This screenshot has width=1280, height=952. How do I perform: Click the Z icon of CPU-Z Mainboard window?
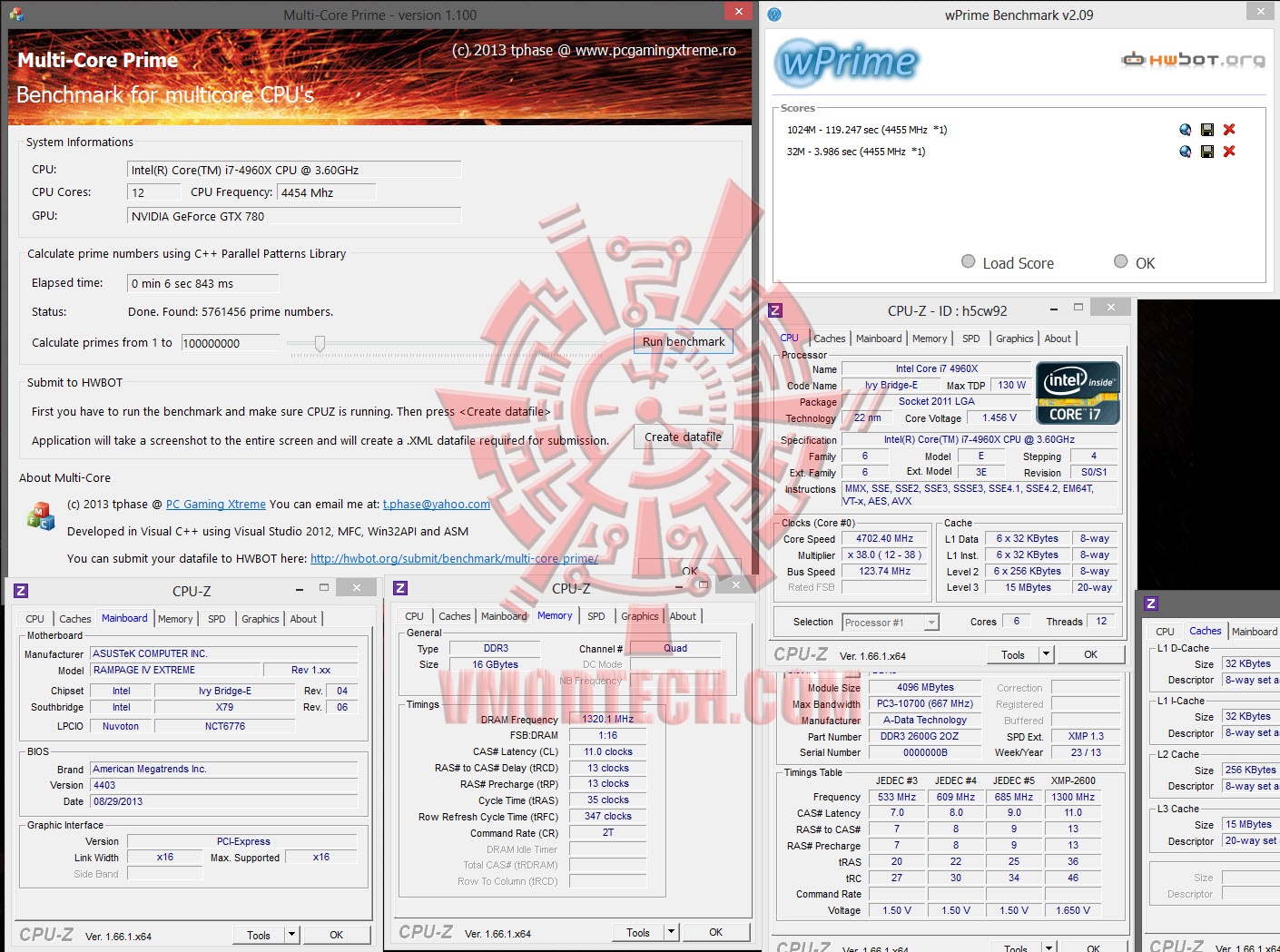tap(21, 591)
